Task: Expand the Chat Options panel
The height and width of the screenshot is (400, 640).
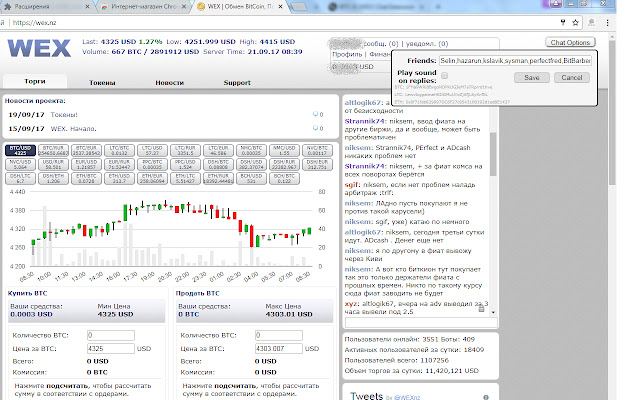Action: (x=569, y=43)
